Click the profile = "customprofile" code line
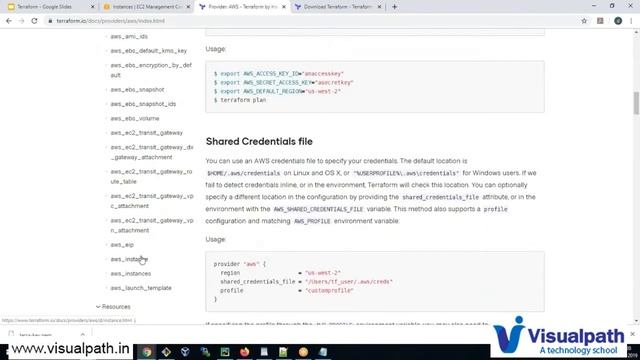Screen dimensions: 640x360 (x=287, y=291)
